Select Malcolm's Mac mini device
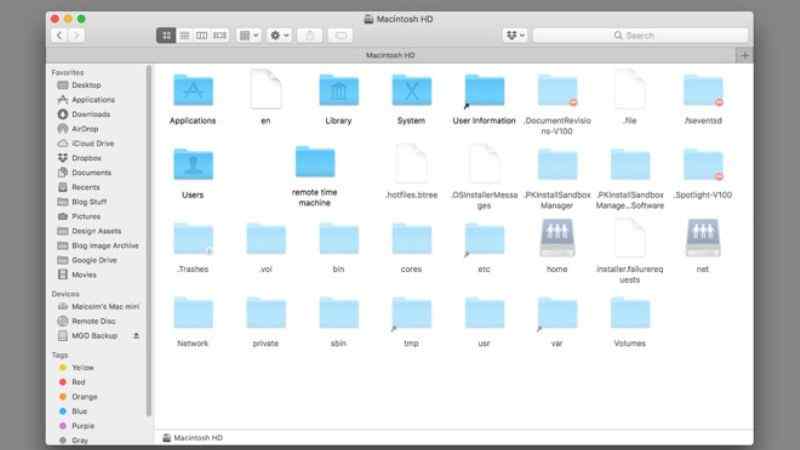This screenshot has height=450, width=800. coord(105,307)
